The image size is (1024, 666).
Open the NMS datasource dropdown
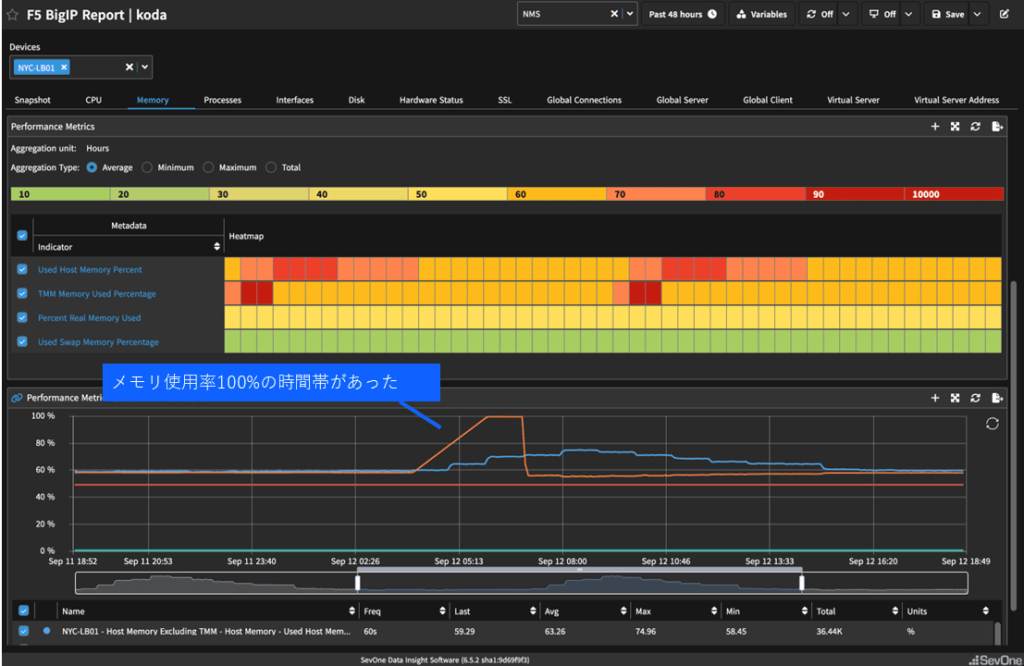[x=629, y=15]
